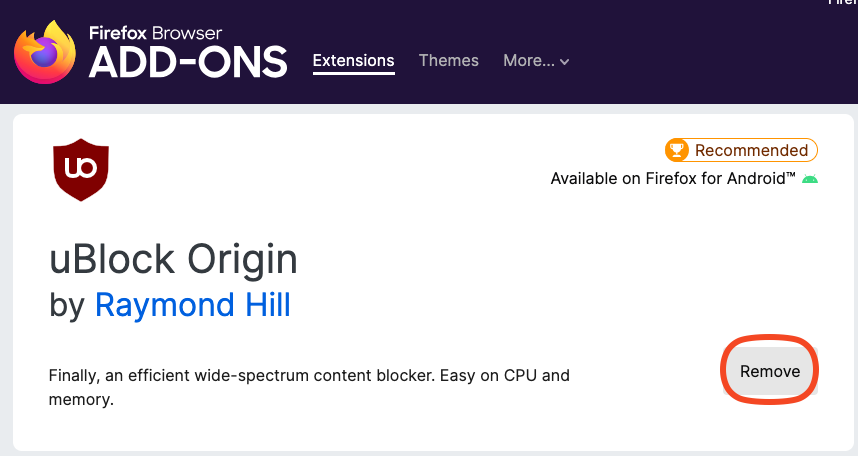Click the extension description summary text
Screen dimensions: 858x456
(x=309, y=387)
